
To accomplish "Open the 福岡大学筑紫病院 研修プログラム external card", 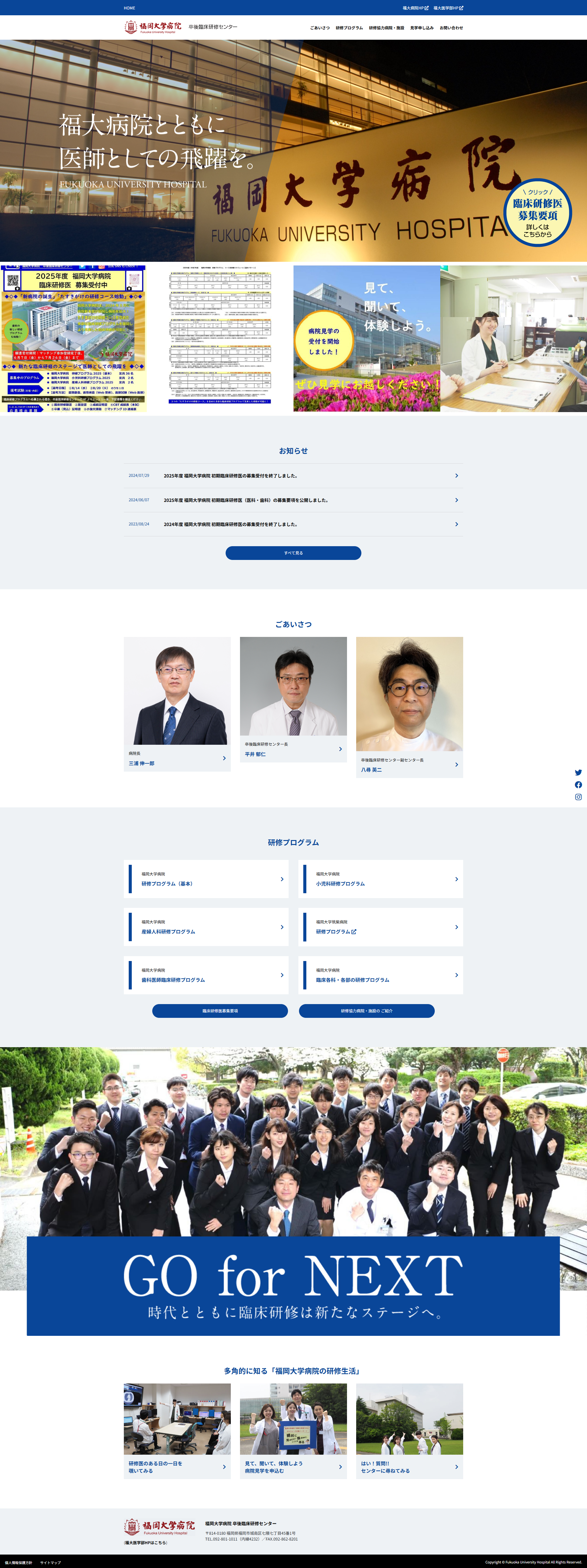I will [381, 927].
